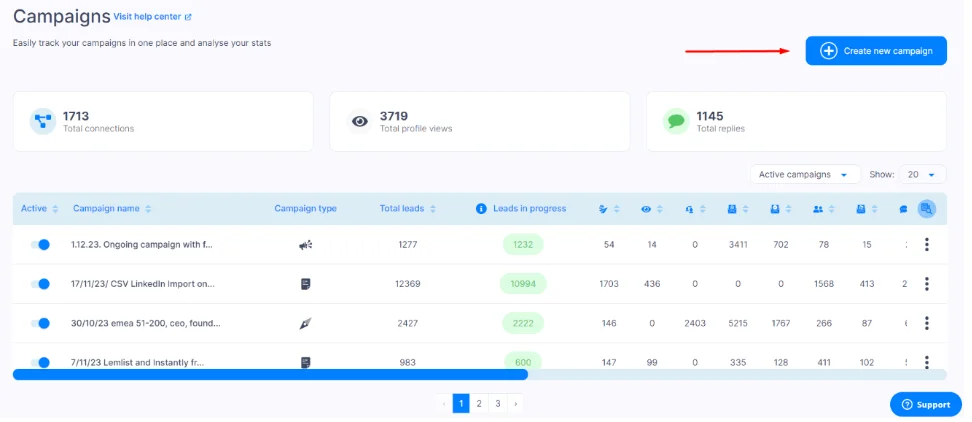This screenshot has height=422, width=972.
Task: Click the first stats column header icon above 54
Action: coord(603,209)
